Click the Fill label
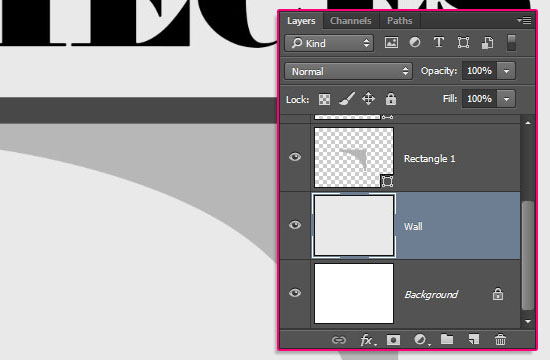550x360 pixels. [x=450, y=99]
